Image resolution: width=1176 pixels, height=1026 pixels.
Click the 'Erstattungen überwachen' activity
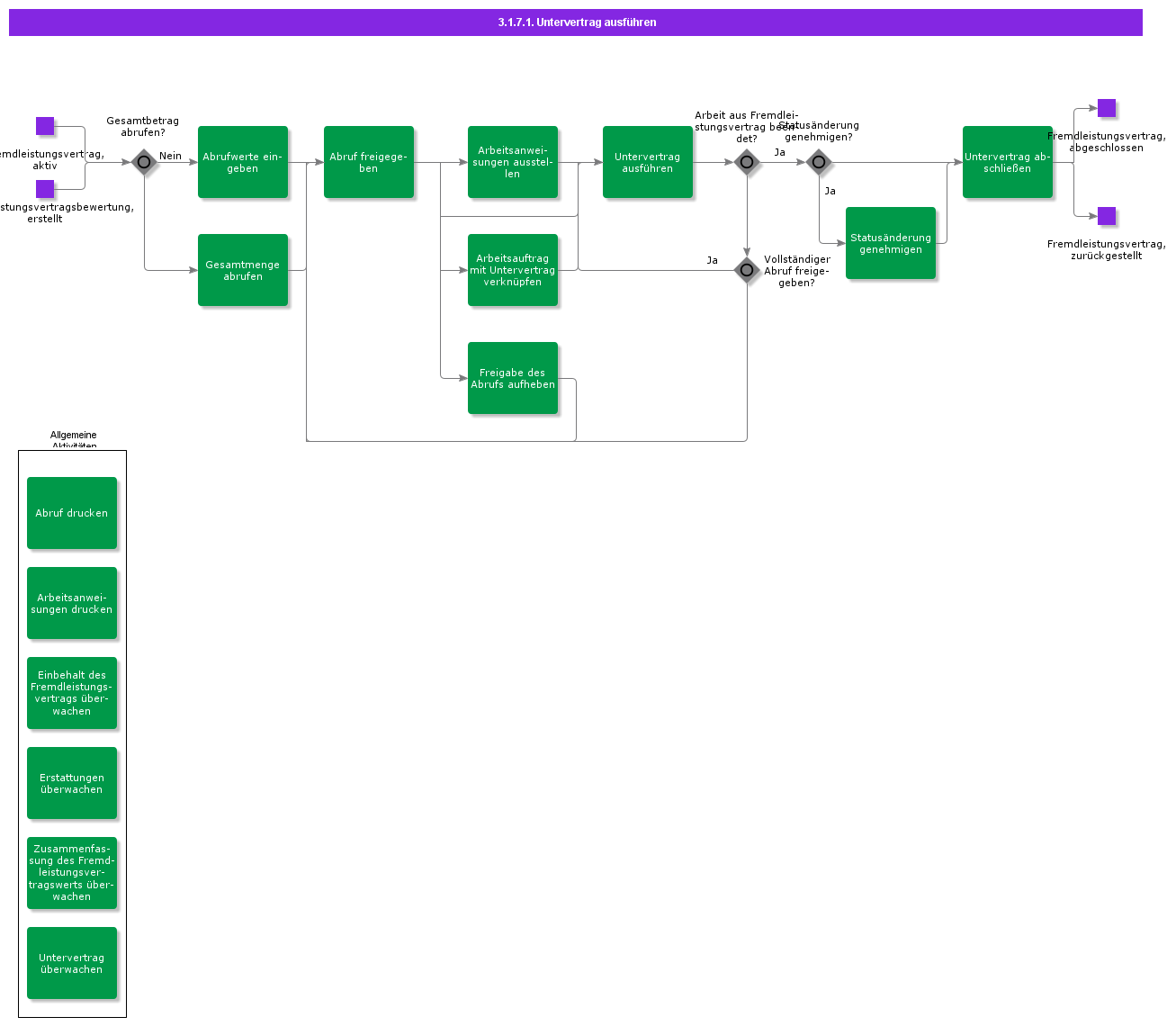(x=72, y=783)
